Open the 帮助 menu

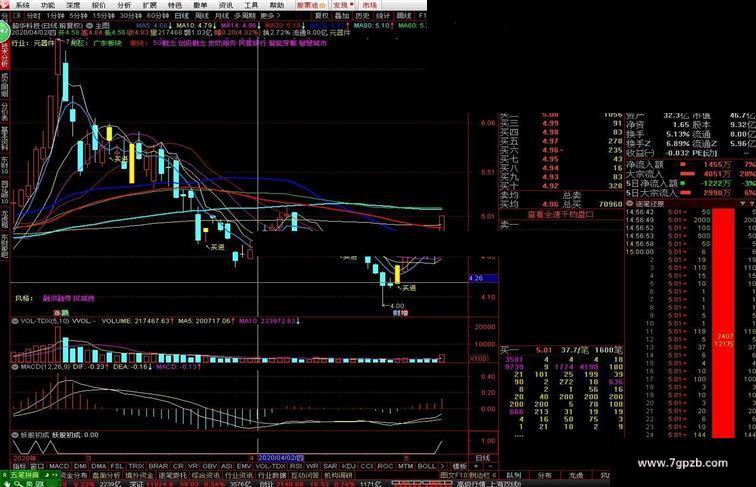pyautogui.click(x=277, y=5)
